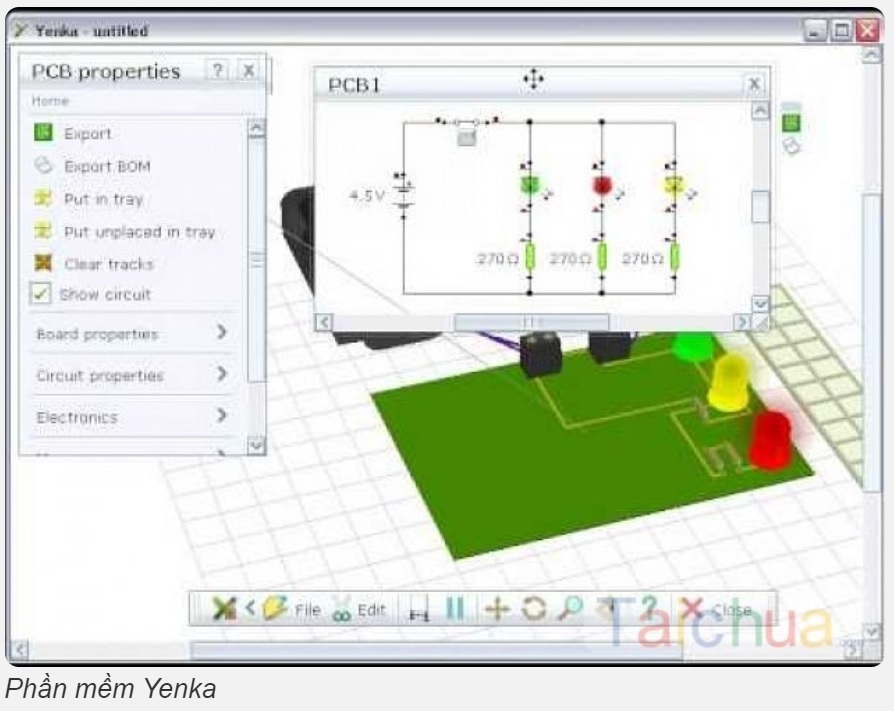This screenshot has width=894, height=711.
Task: Click the Export BOM icon
Action: click(x=43, y=166)
